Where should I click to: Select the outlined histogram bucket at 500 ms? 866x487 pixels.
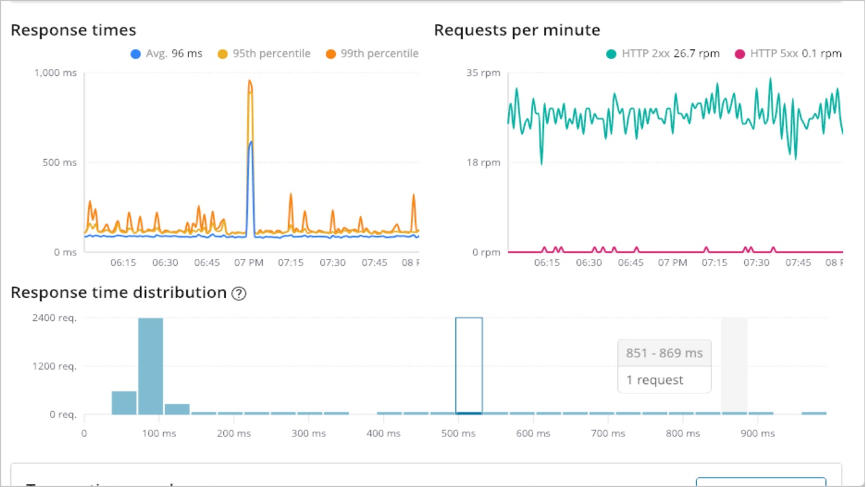click(x=469, y=366)
